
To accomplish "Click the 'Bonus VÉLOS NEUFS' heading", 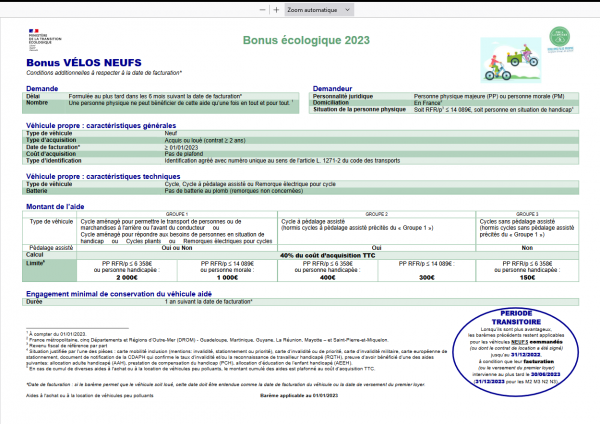I will (x=84, y=63).
